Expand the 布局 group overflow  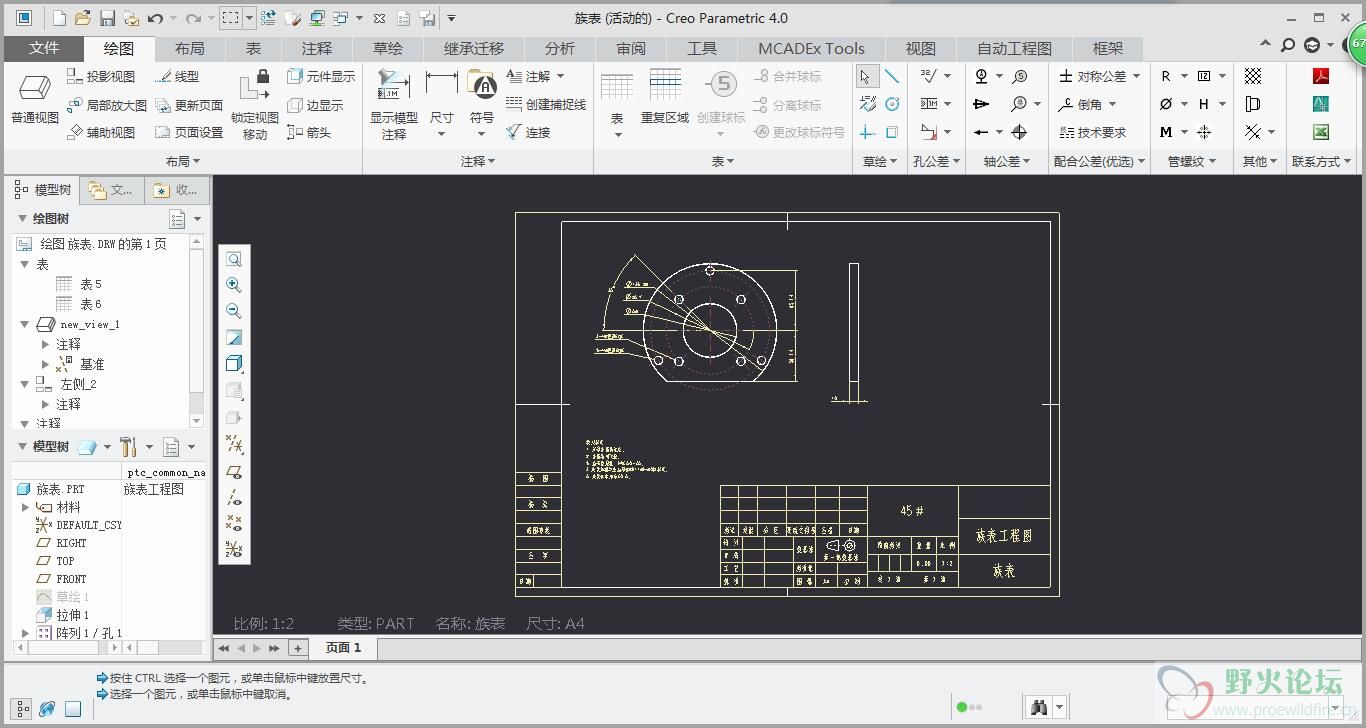[183, 161]
